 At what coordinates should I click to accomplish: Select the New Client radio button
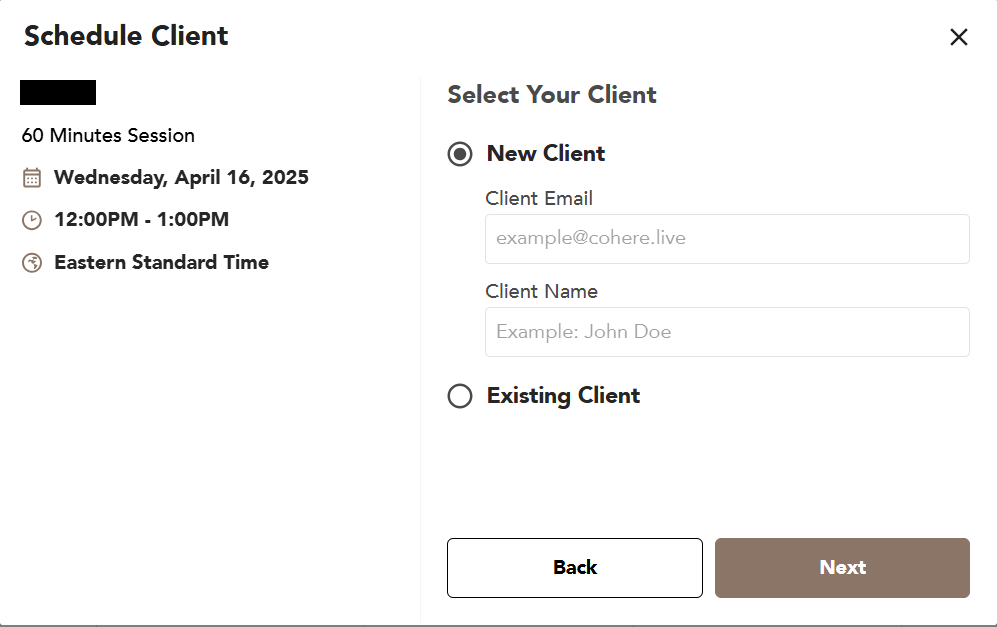click(x=460, y=154)
